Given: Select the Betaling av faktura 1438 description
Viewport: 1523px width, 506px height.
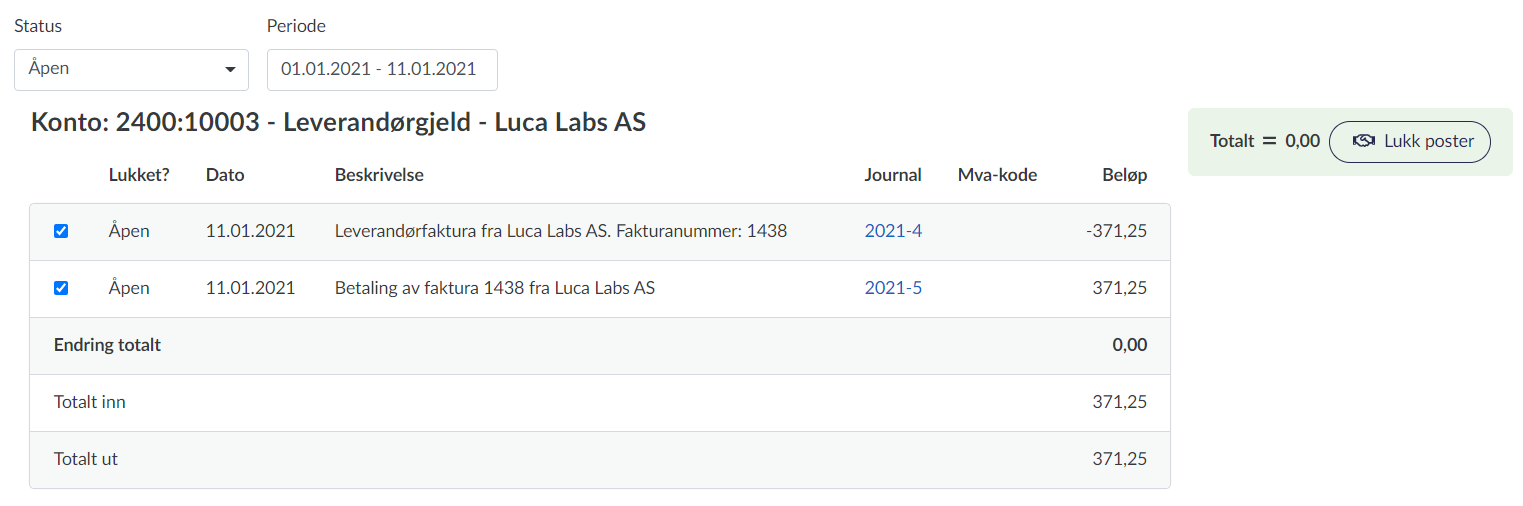Looking at the screenshot, I should [x=494, y=288].
